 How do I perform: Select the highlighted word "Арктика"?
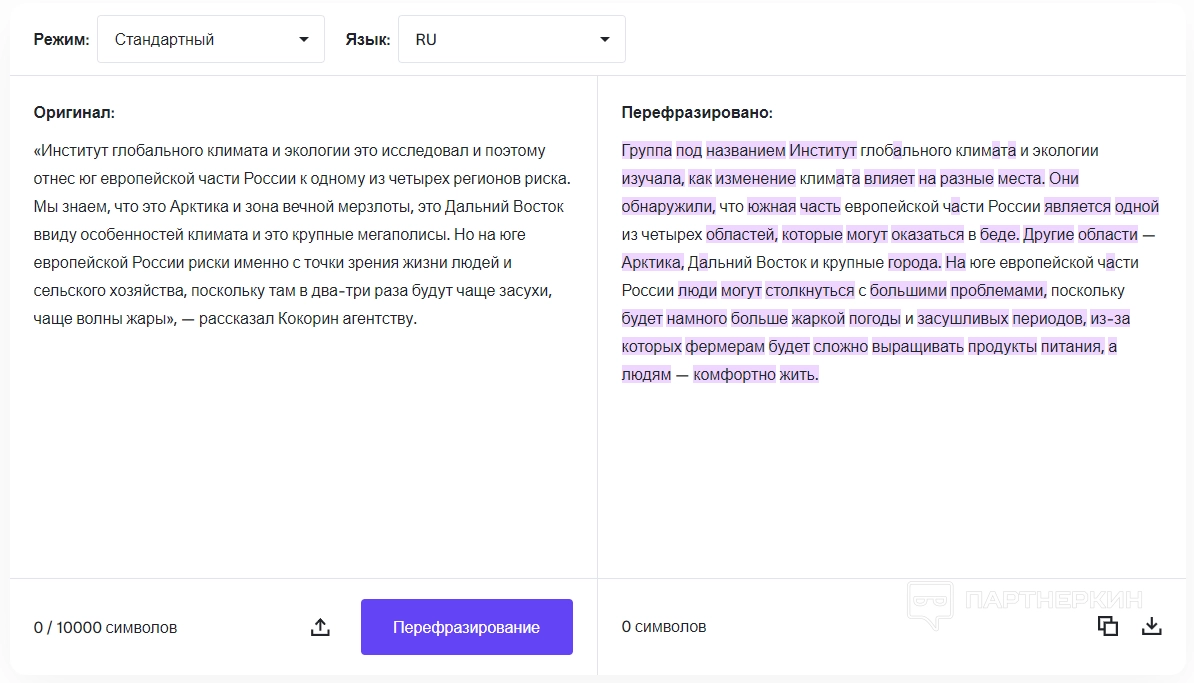651,263
